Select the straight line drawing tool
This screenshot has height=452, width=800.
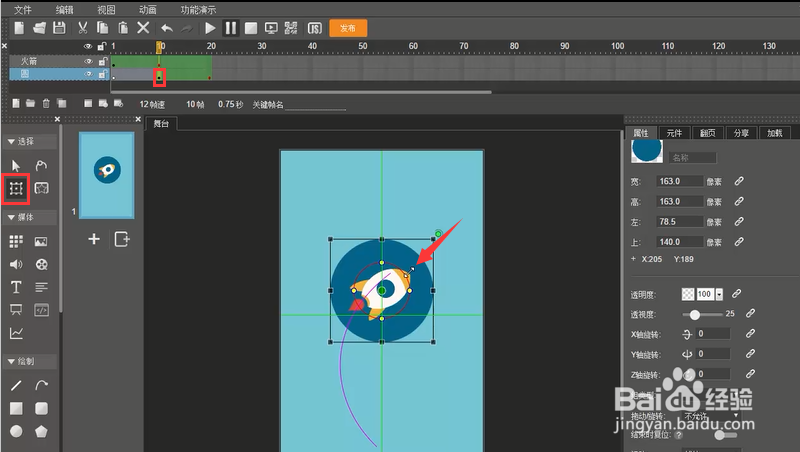pyautogui.click(x=16, y=386)
